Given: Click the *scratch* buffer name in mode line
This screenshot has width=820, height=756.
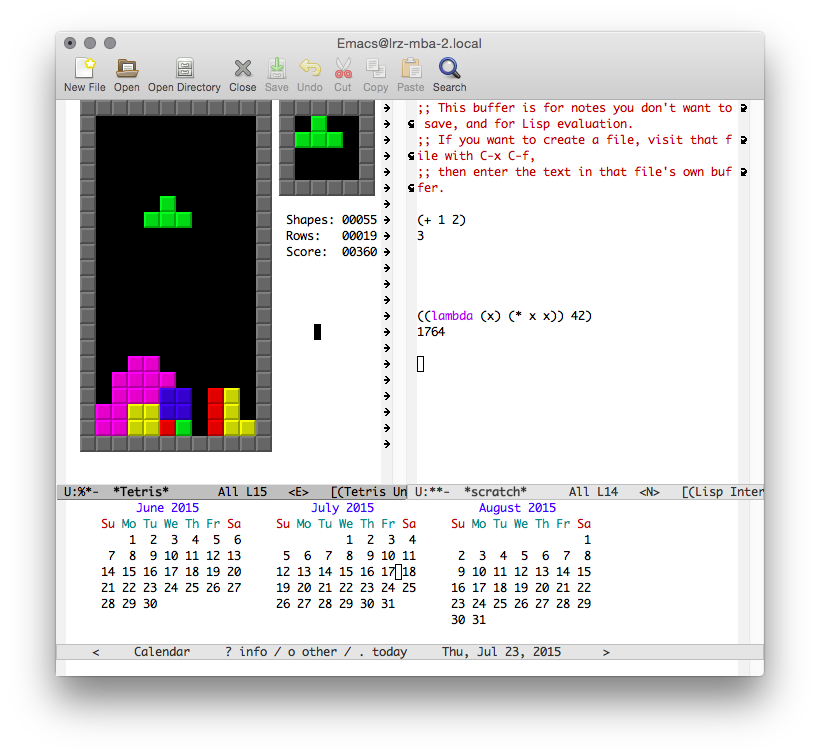Looking at the screenshot, I should (496, 492).
